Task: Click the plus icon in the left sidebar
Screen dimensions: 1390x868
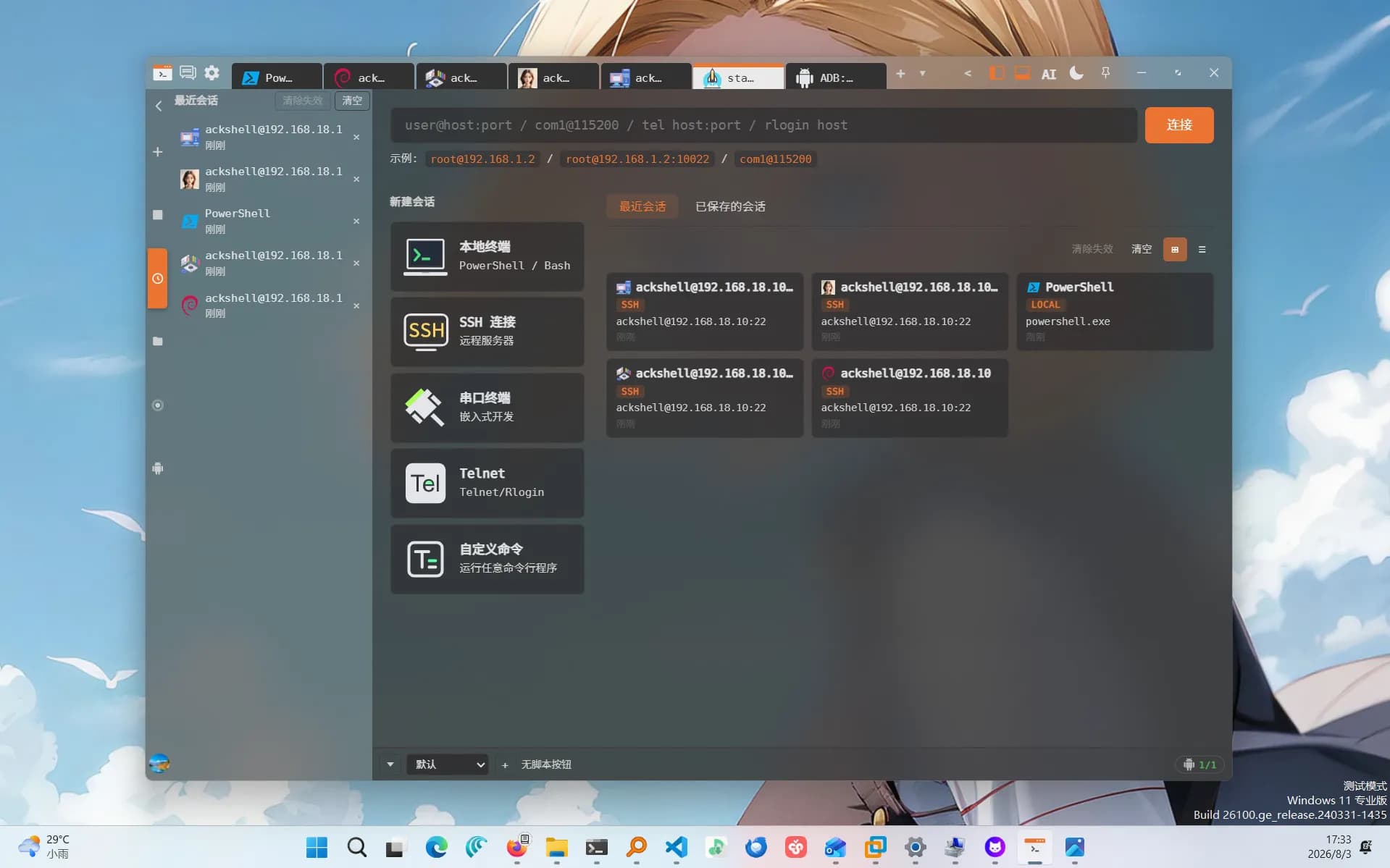Action: (x=157, y=152)
